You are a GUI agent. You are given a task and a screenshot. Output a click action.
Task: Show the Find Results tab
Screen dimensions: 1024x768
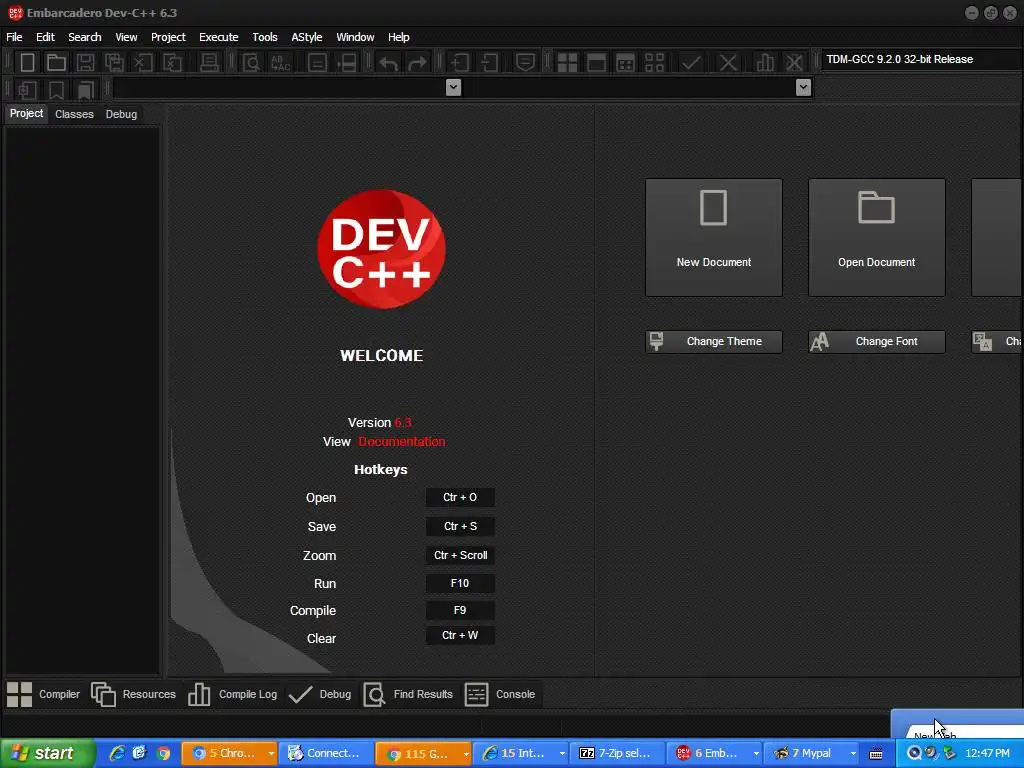tap(408, 694)
